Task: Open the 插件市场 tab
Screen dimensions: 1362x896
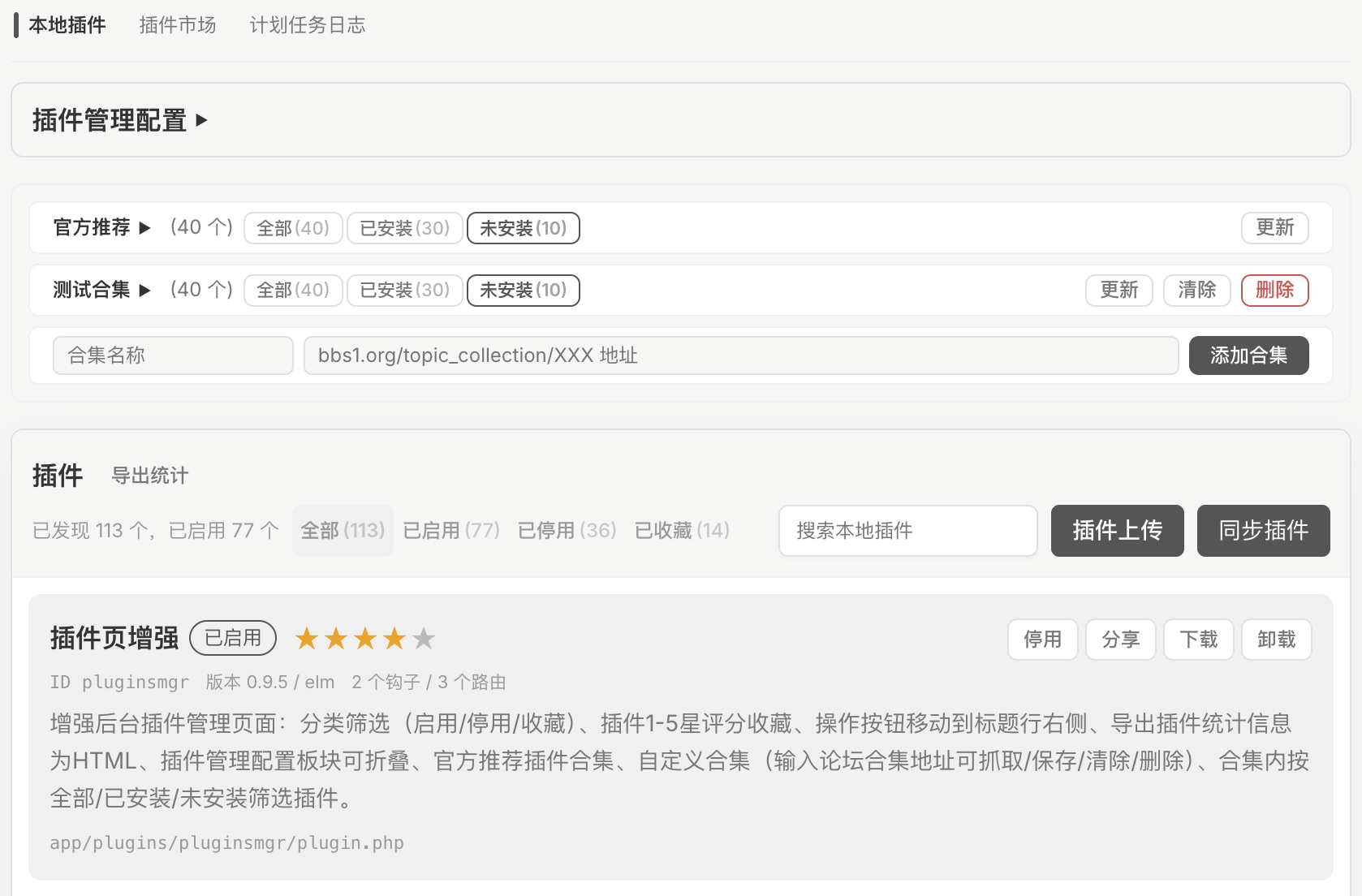Action: coord(178,25)
